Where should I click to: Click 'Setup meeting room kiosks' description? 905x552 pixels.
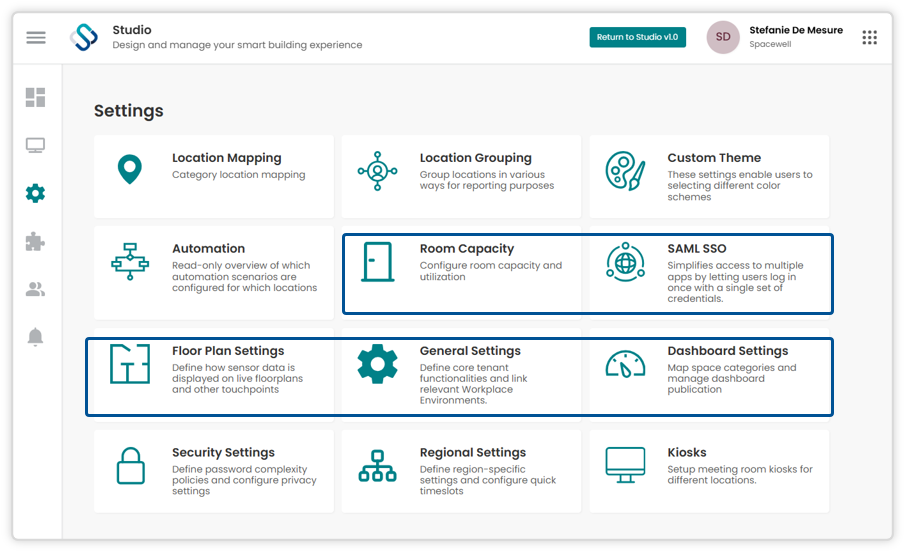pyautogui.click(x=740, y=475)
